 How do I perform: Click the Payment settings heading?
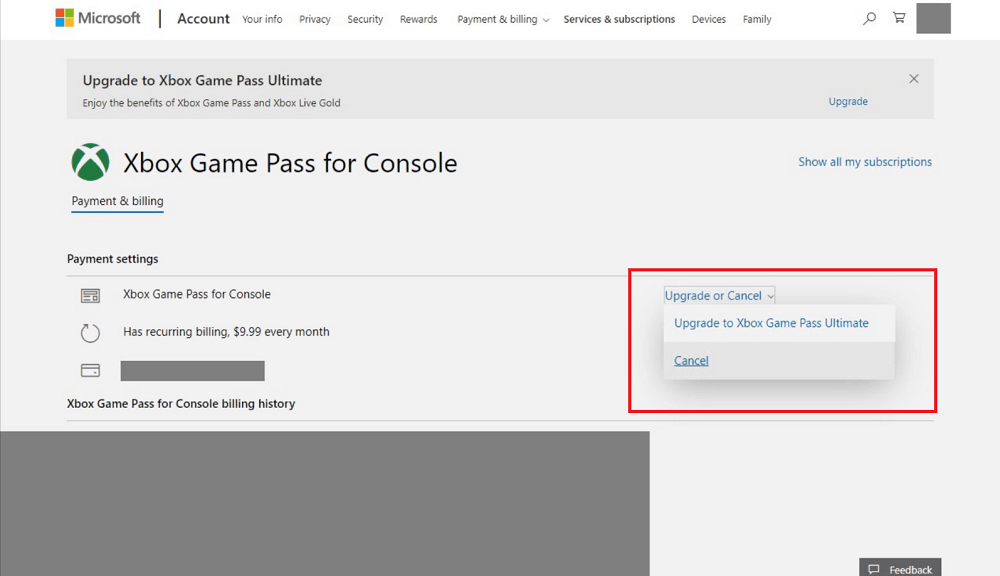pos(113,259)
